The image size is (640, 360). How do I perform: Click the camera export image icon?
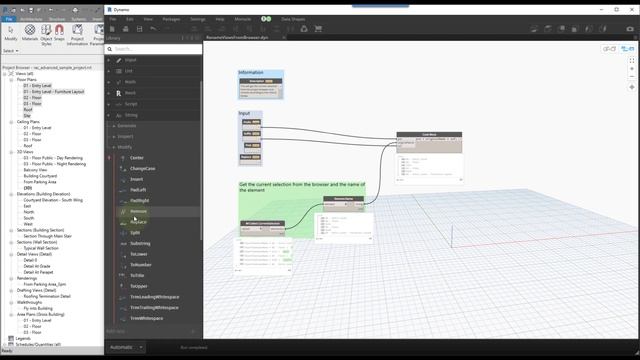pos(630,29)
